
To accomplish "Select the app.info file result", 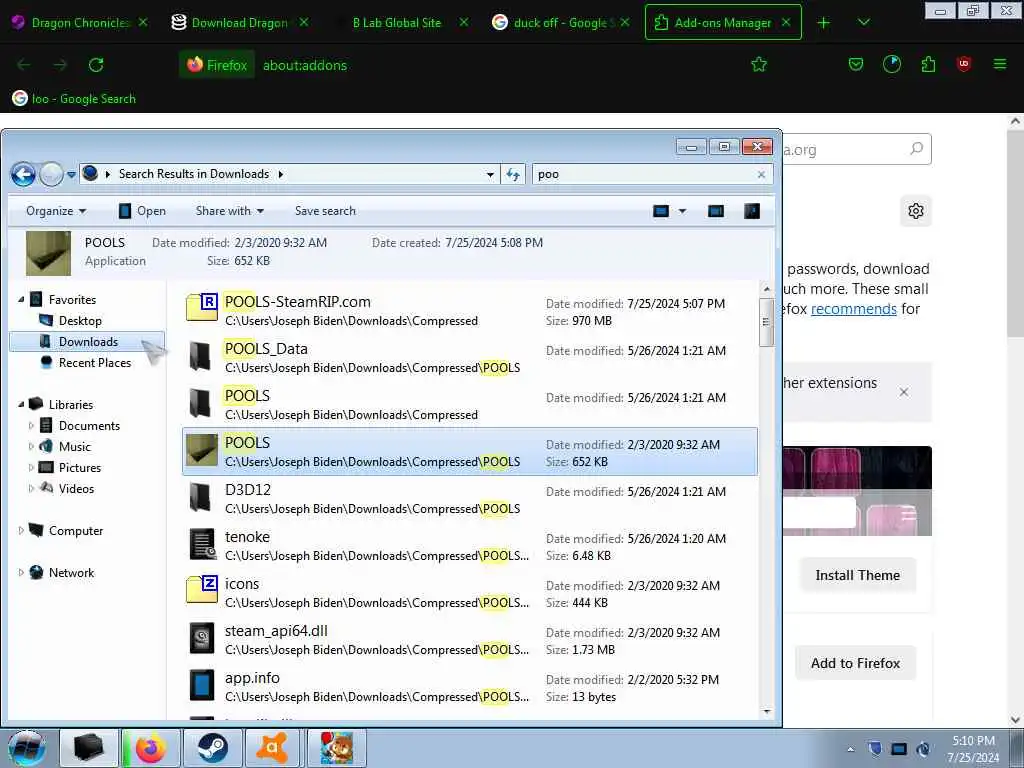I will click(x=470, y=687).
